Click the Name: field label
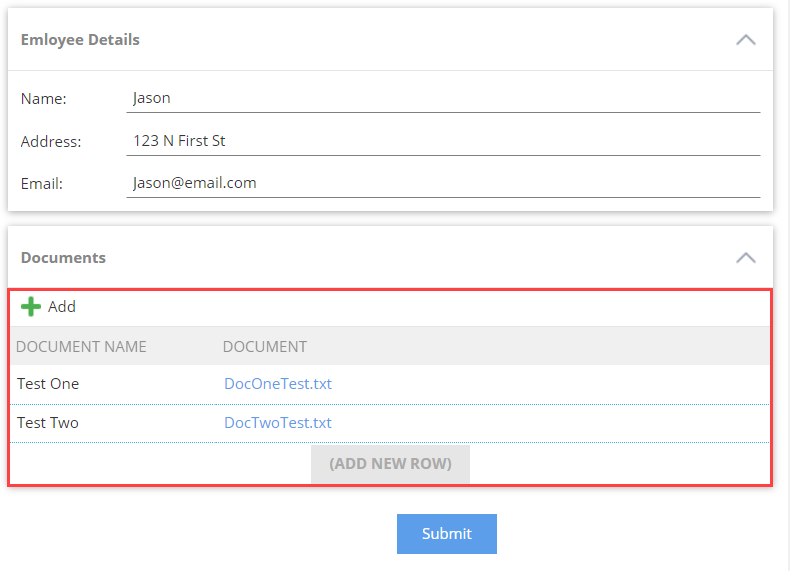Screen dimensions: 790x571 click(43, 99)
